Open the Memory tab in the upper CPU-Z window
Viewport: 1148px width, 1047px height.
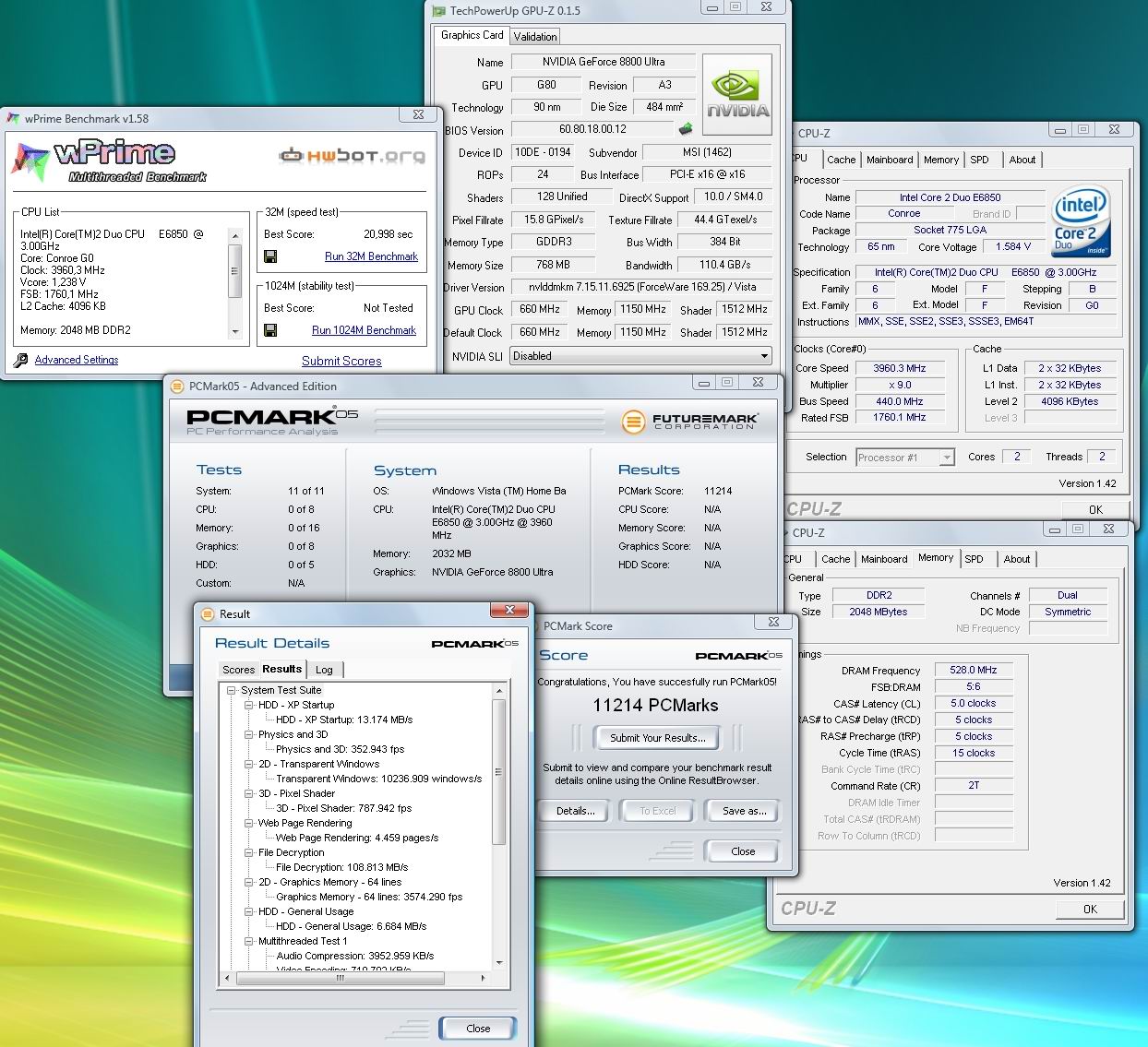pos(941,160)
